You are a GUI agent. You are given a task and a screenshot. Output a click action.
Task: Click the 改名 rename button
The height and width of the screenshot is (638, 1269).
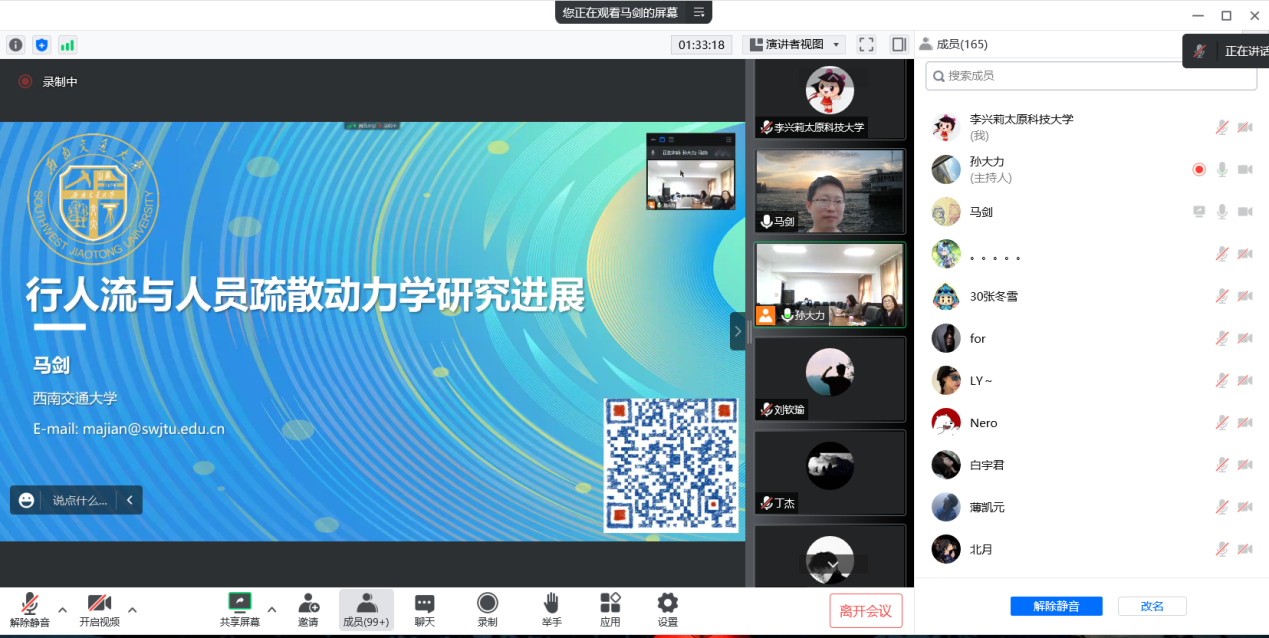point(1152,606)
